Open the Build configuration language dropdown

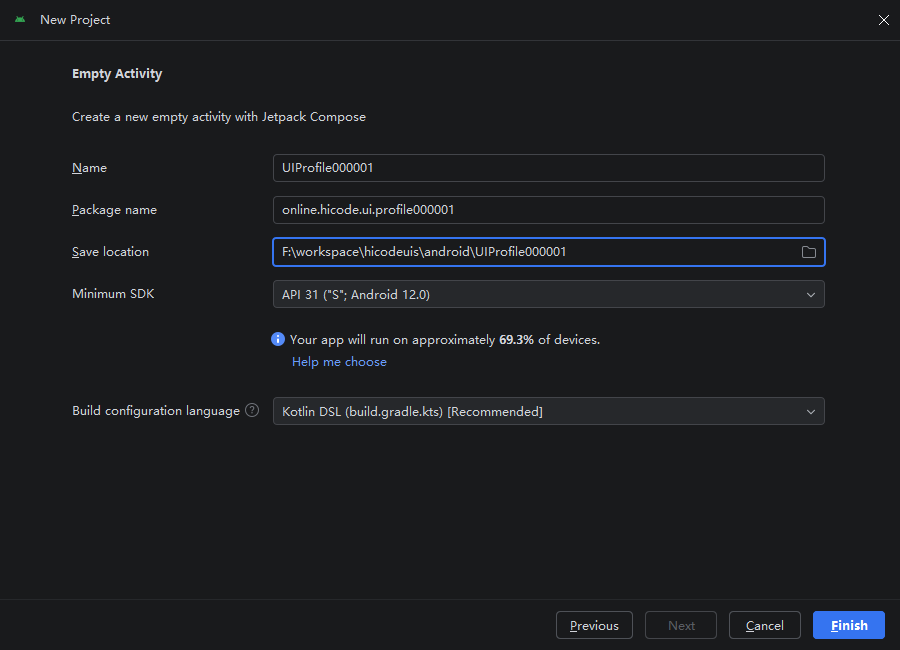coord(549,411)
